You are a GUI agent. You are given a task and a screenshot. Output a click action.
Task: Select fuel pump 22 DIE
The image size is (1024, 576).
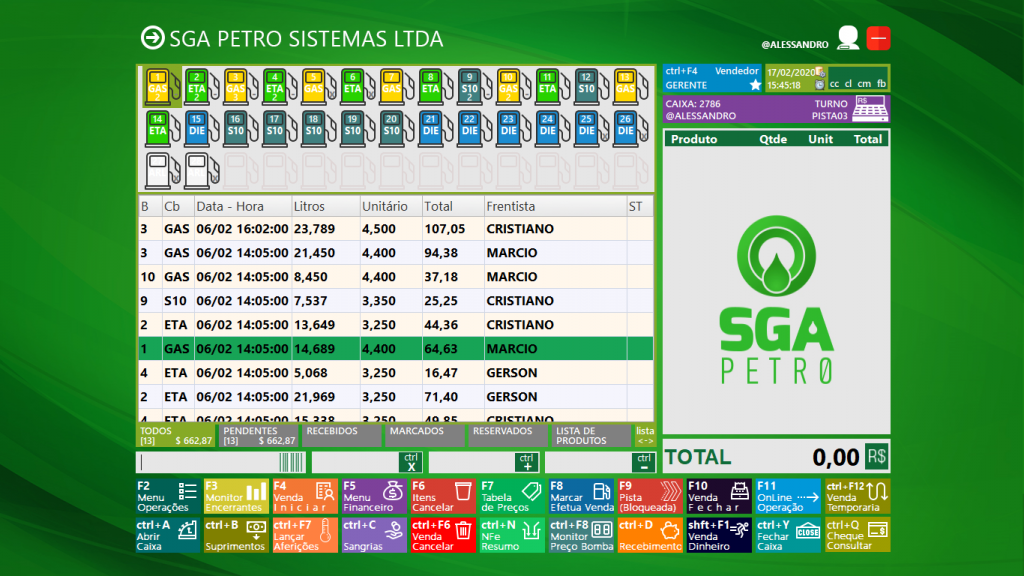473,128
